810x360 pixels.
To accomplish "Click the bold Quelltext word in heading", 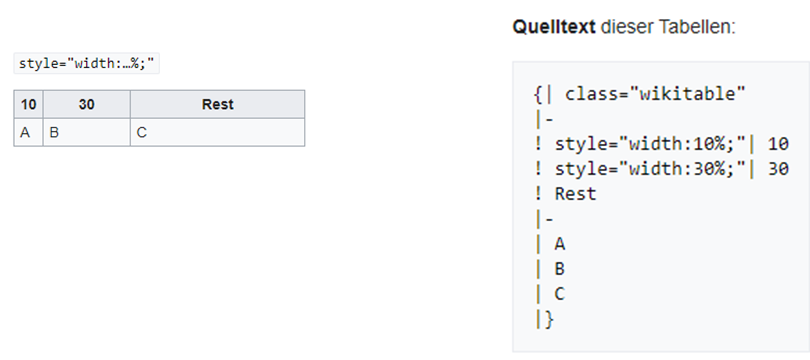I will click(554, 27).
